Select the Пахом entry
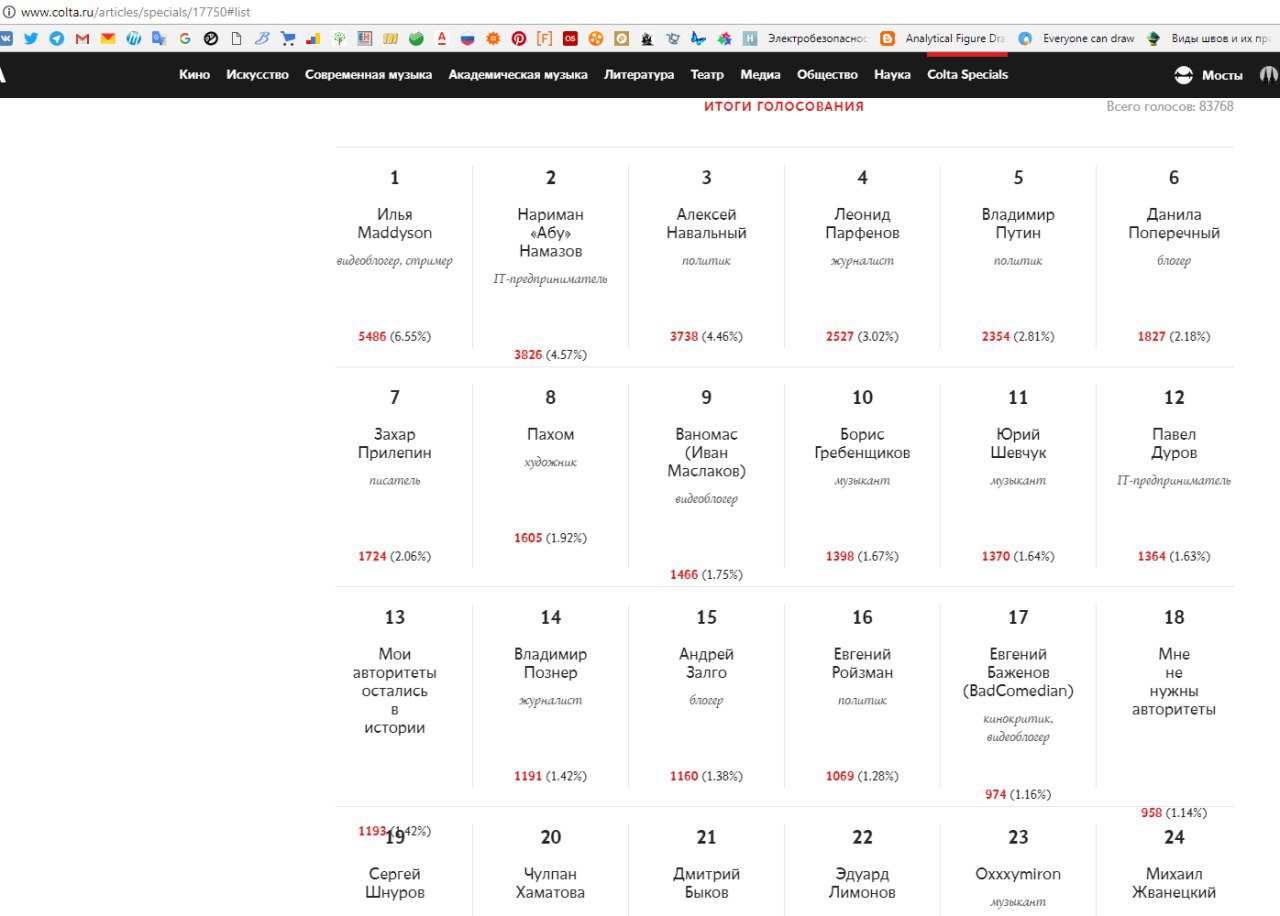1280x916 pixels. click(x=550, y=435)
